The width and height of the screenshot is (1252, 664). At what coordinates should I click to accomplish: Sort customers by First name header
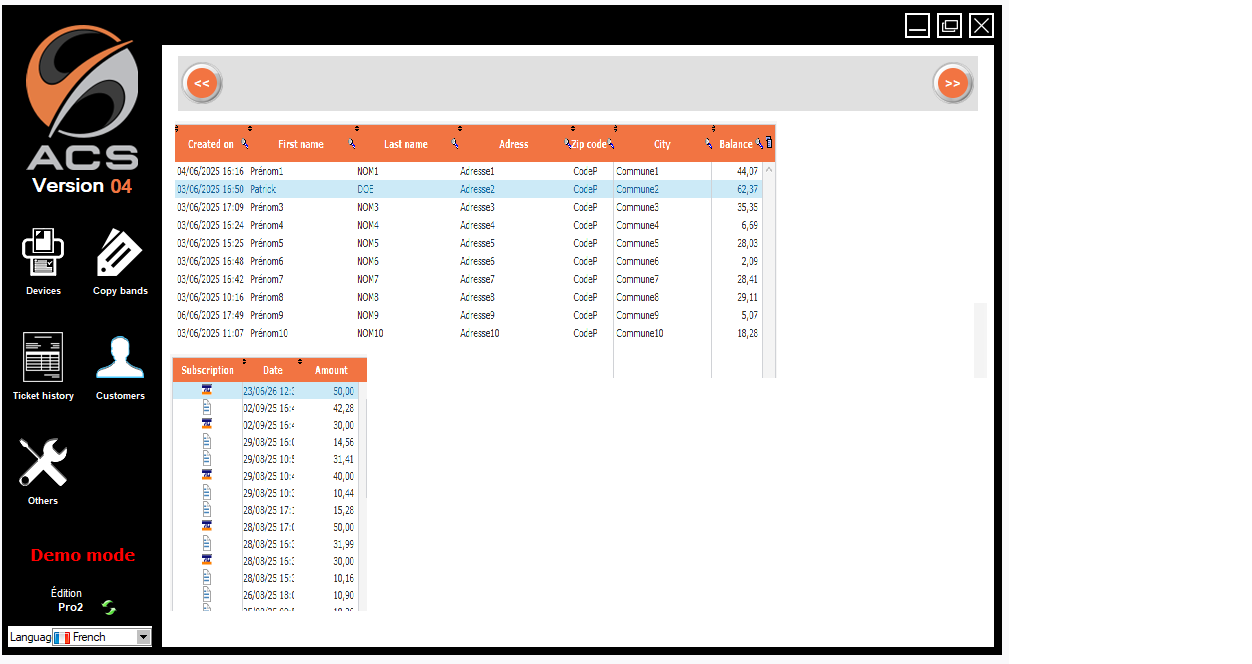tap(301, 144)
